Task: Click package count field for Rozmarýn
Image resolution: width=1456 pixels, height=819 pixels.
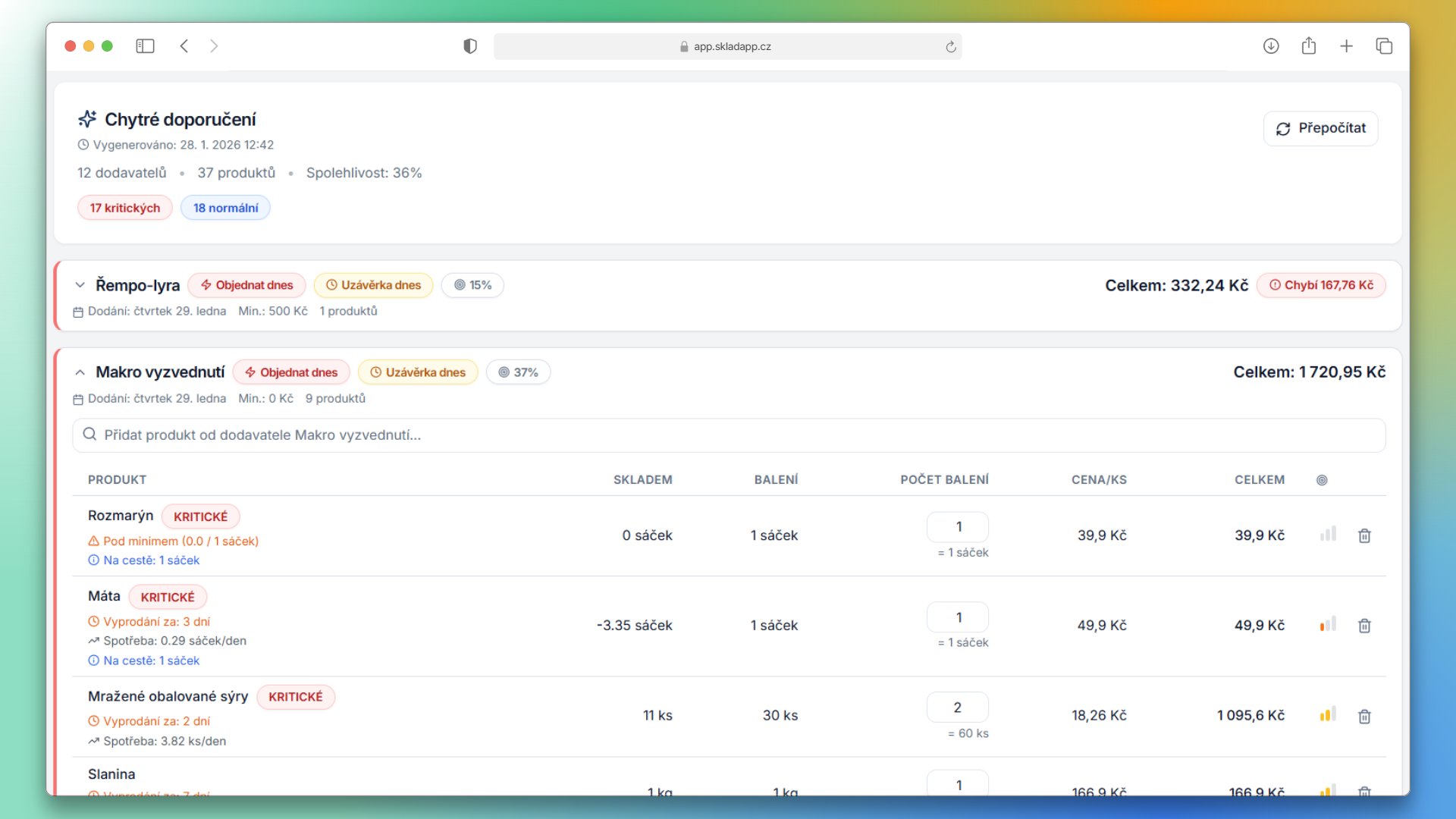Action: [x=958, y=527]
